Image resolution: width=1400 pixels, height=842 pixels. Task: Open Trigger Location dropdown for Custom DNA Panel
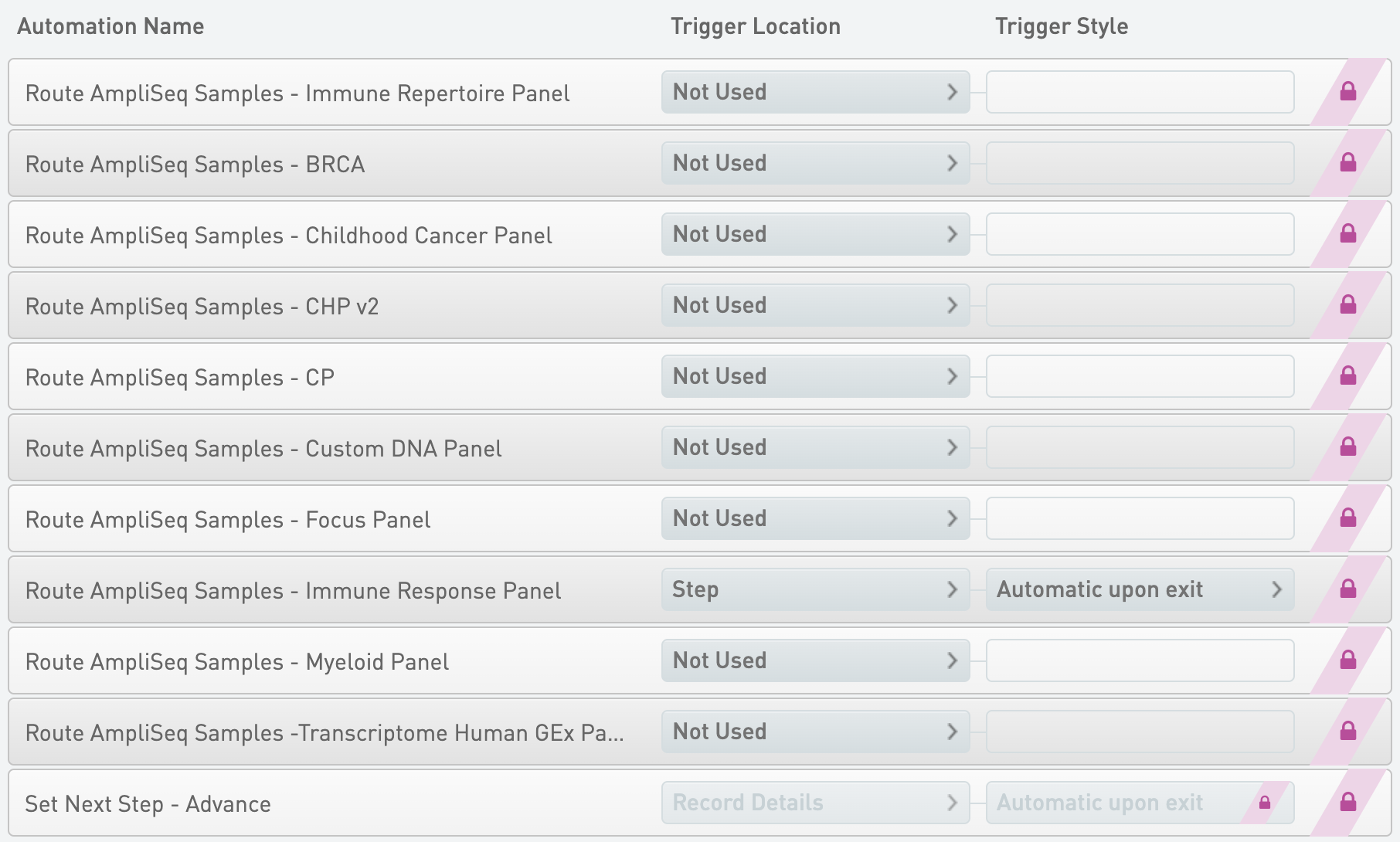[x=815, y=448]
